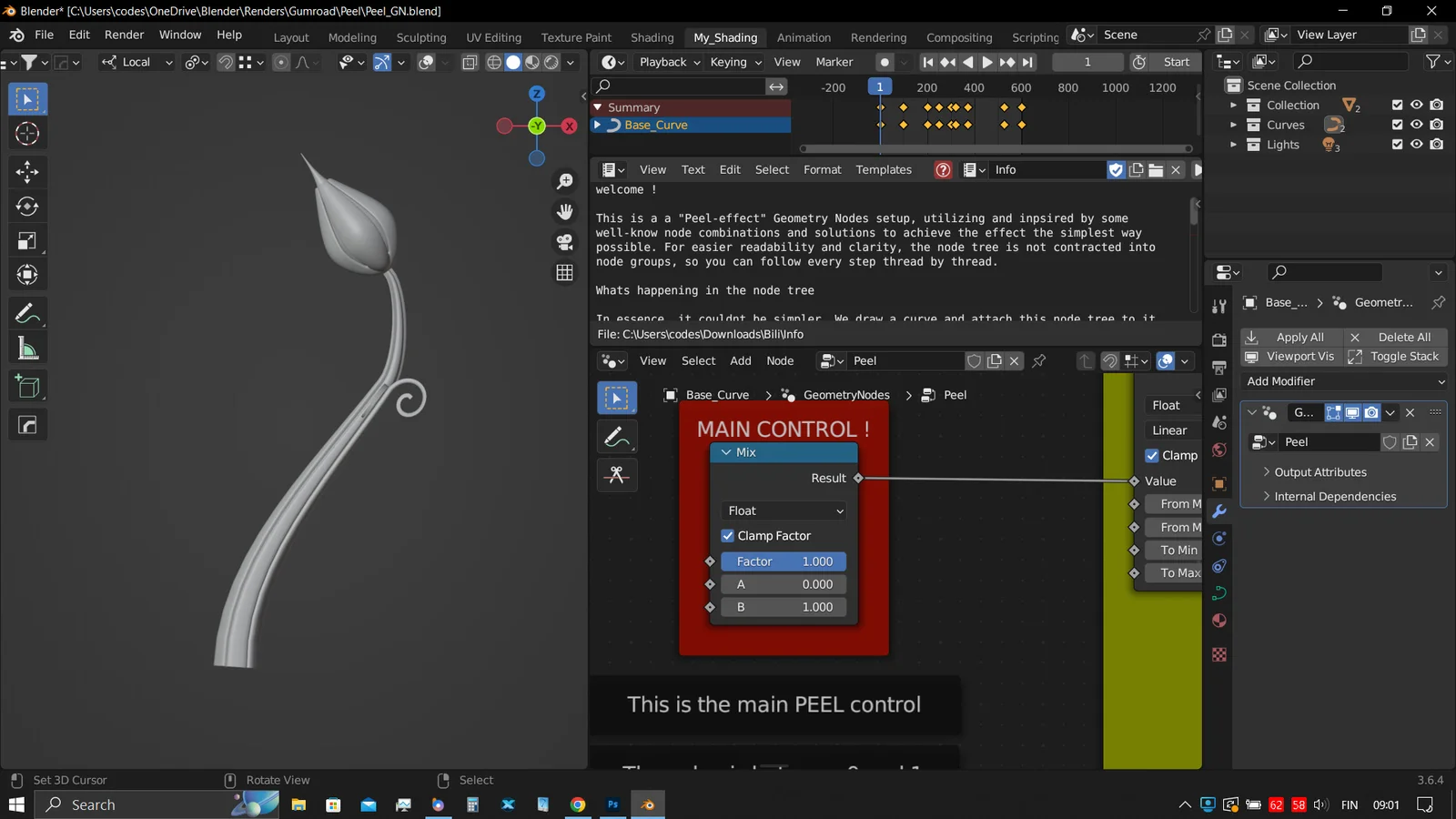Uncheck Clamp Factor on the Mix node
1456x819 pixels.
[x=728, y=535]
